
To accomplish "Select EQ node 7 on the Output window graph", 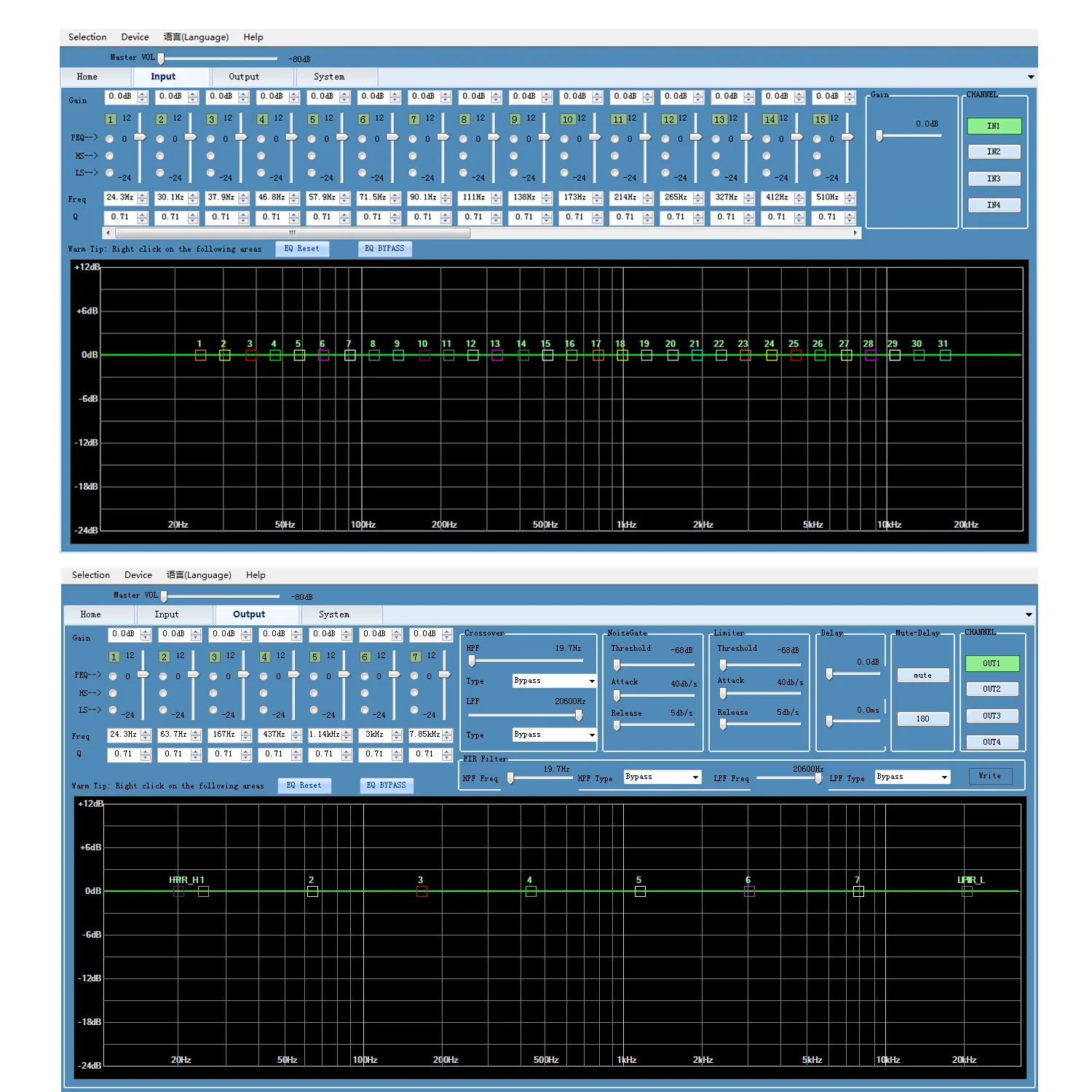I will coord(858,891).
